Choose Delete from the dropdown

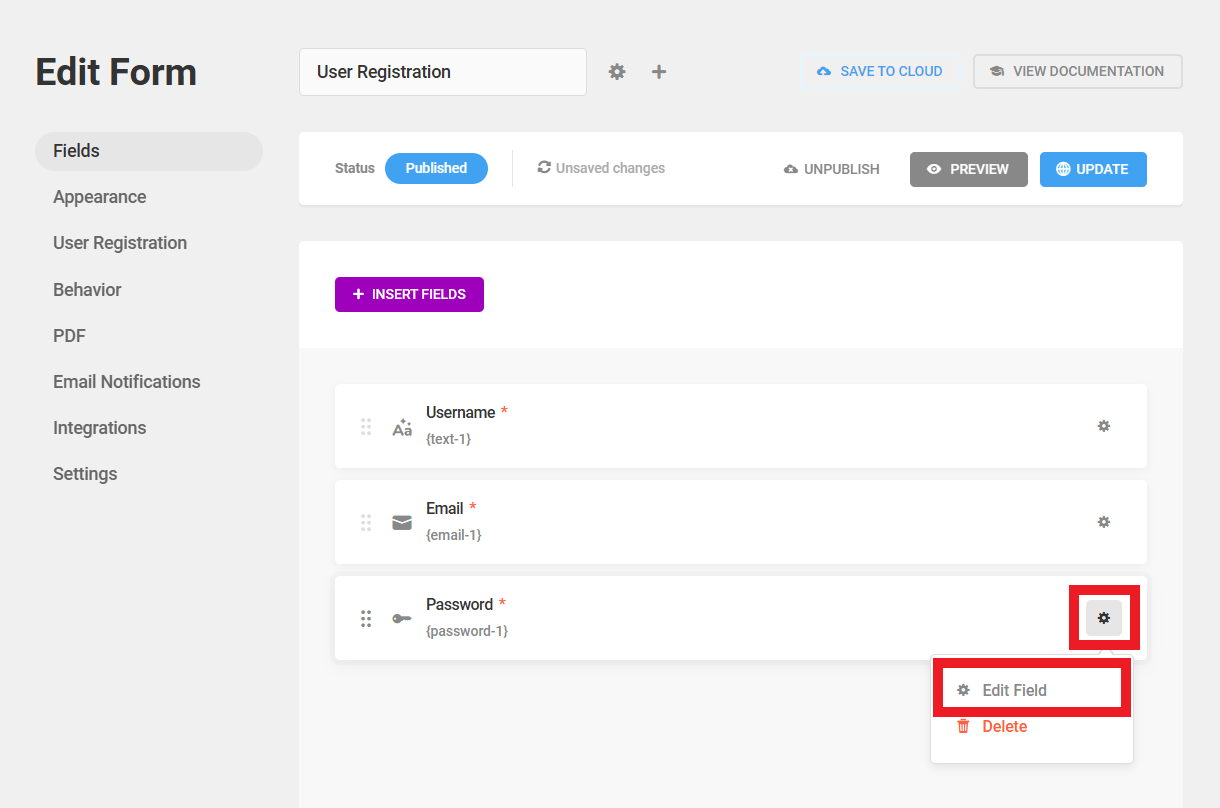[x=1032, y=727]
